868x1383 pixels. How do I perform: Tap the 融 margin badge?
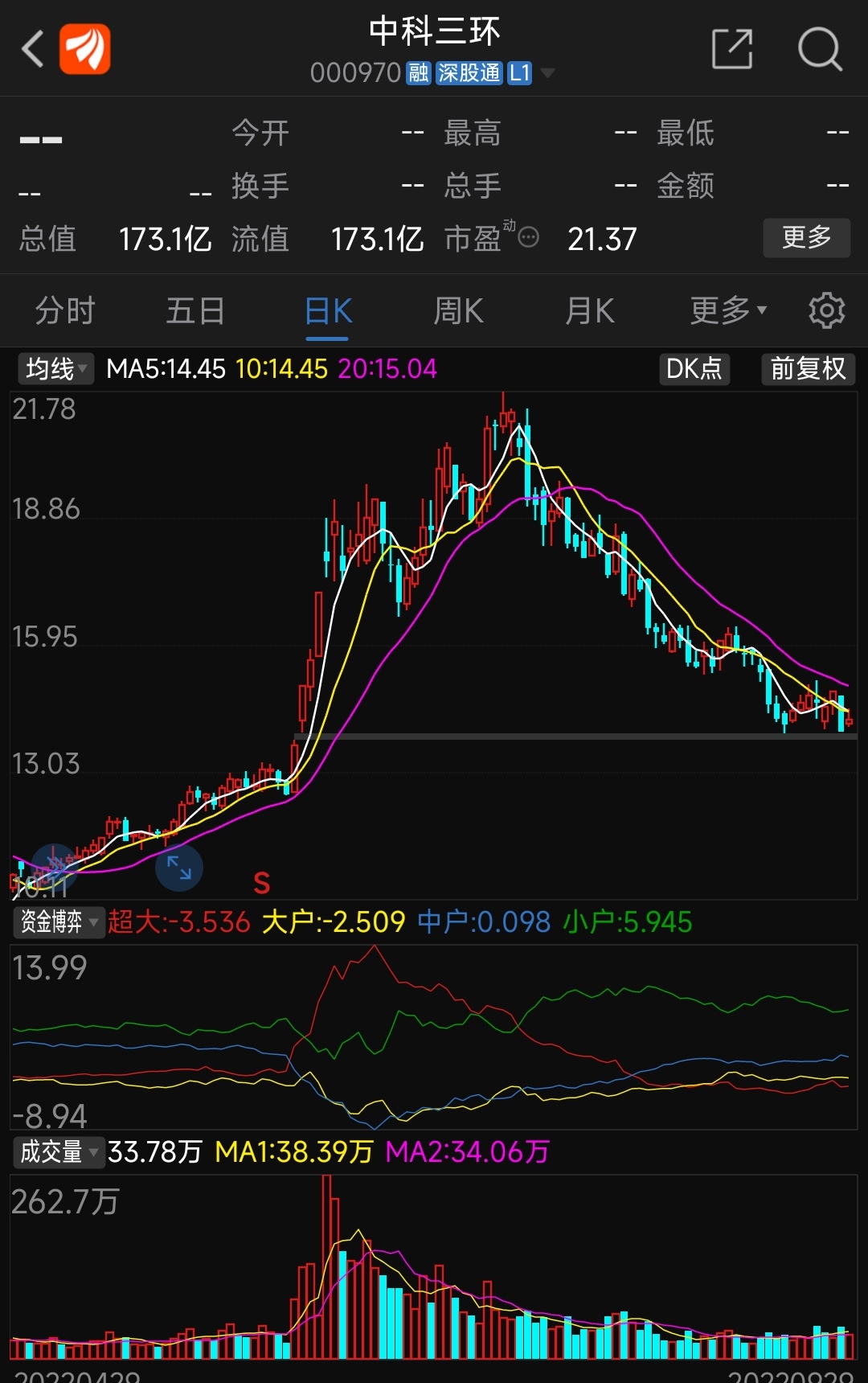pos(418,73)
